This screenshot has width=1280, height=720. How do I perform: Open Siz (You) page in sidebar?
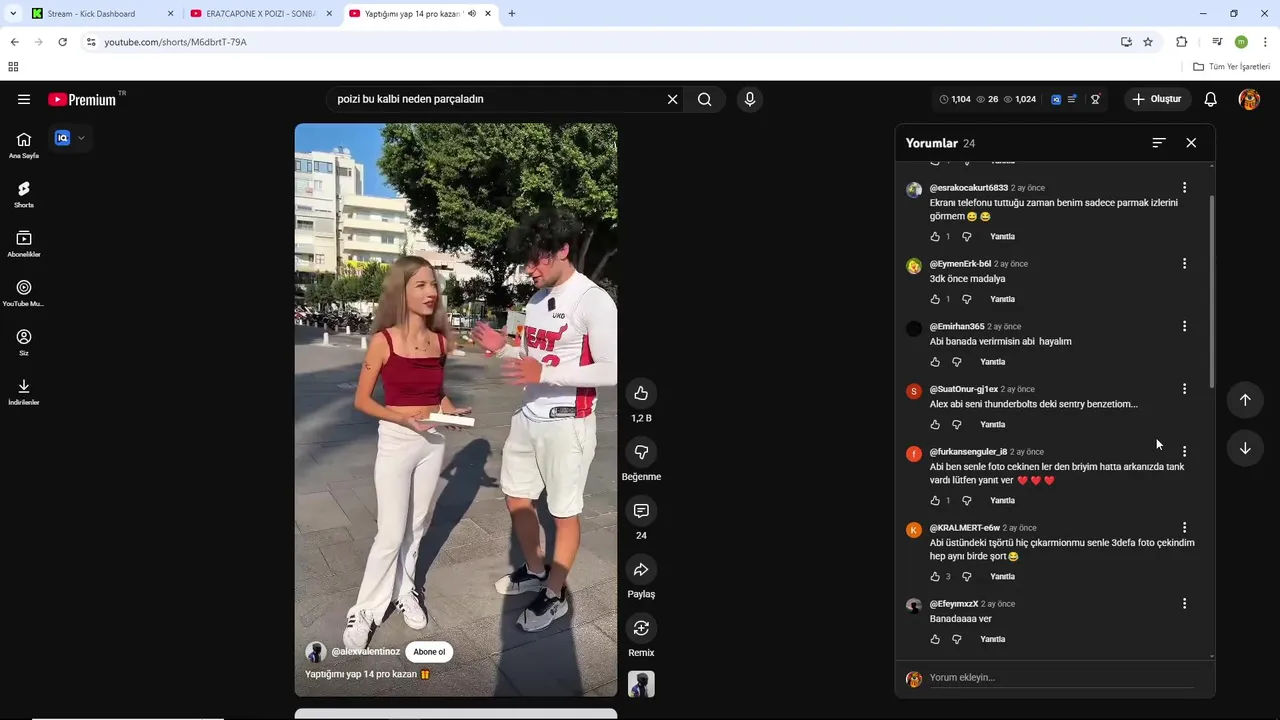(24, 342)
